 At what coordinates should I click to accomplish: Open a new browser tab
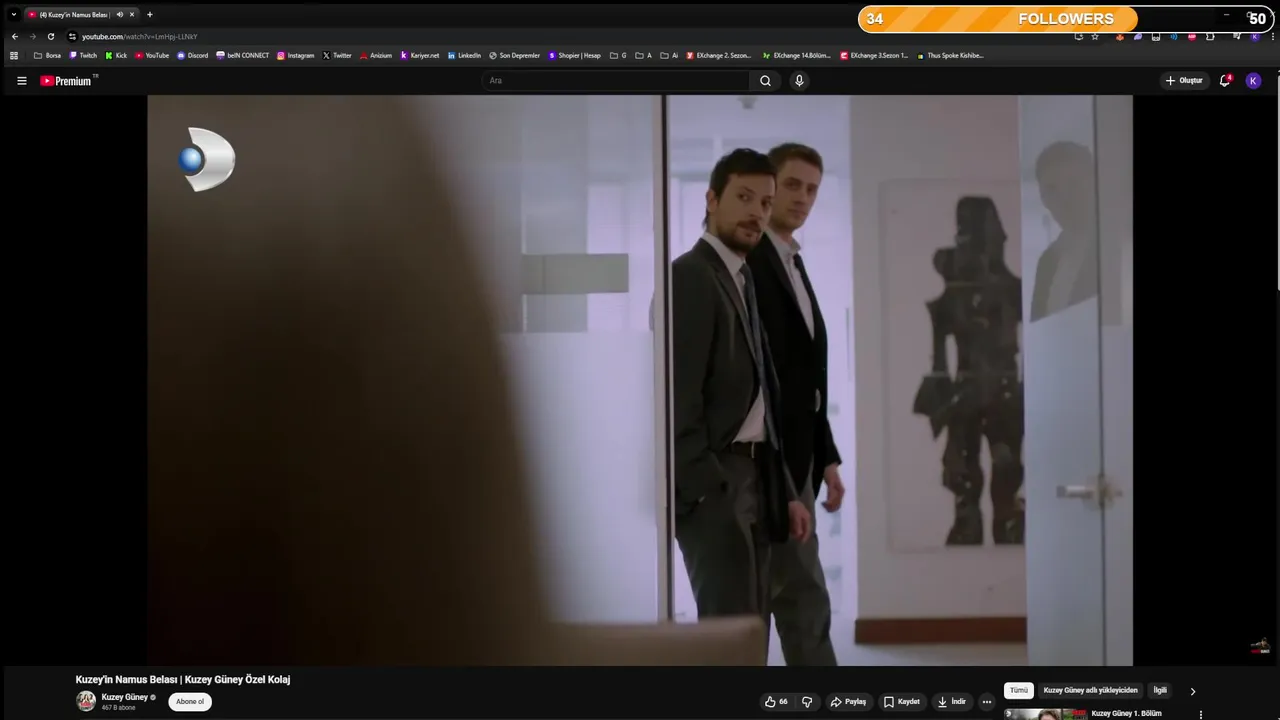(150, 15)
